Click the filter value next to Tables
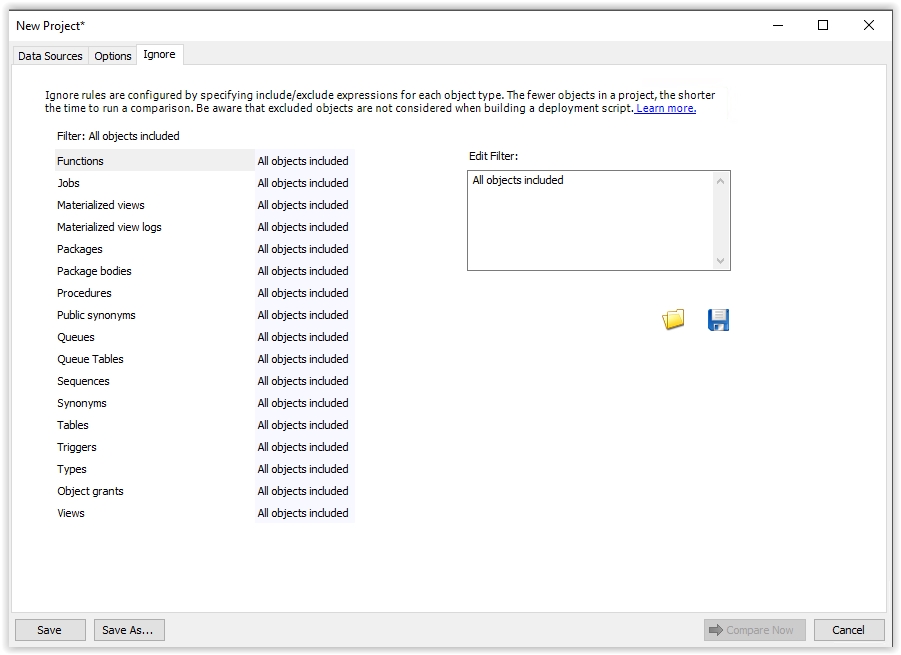The height and width of the screenshot is (655, 901). 303,425
